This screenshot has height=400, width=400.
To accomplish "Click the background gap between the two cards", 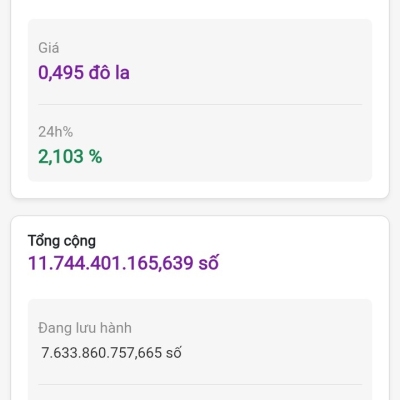I will 200,207.
